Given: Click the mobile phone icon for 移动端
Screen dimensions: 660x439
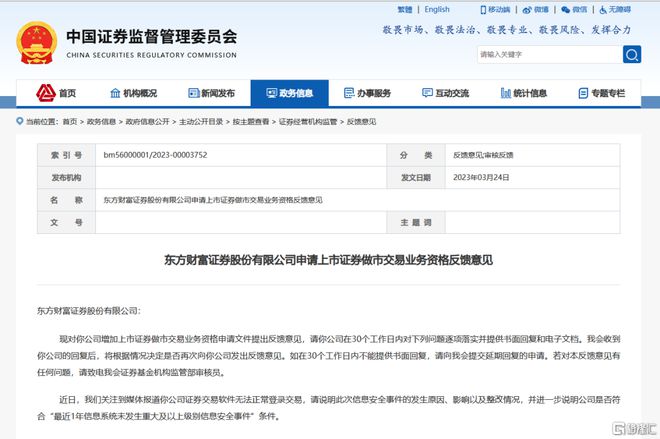Looking at the screenshot, I should 483,10.
